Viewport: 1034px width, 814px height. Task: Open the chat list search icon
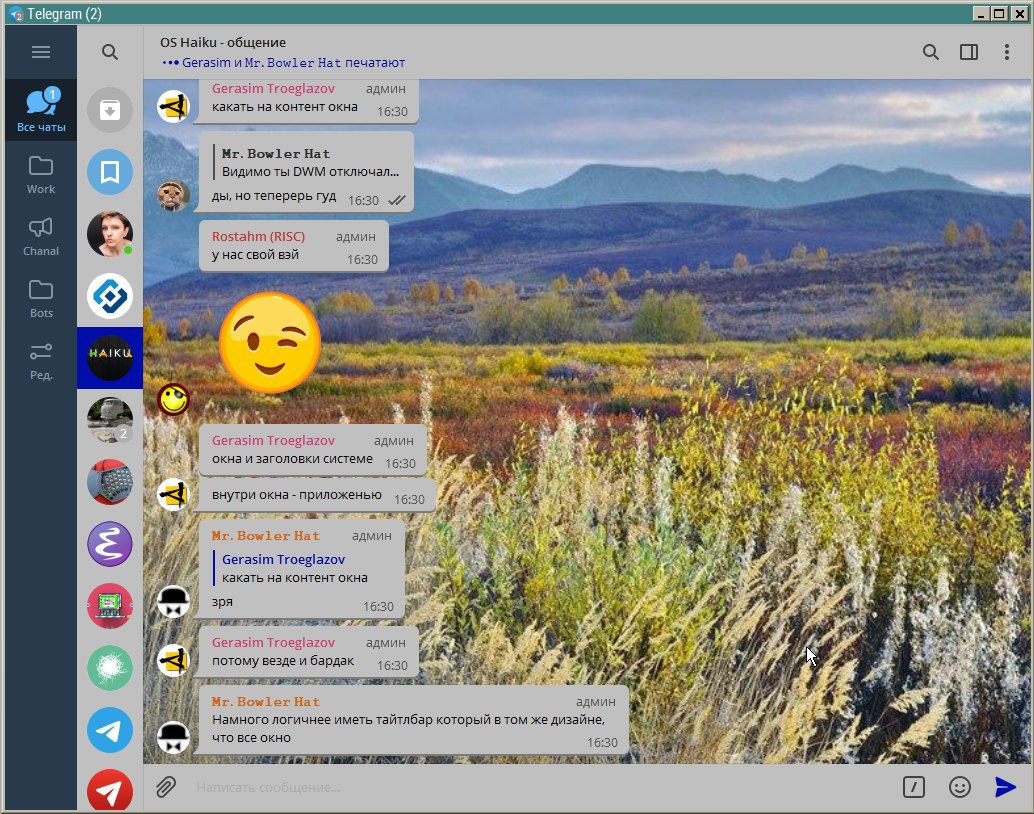[110, 52]
